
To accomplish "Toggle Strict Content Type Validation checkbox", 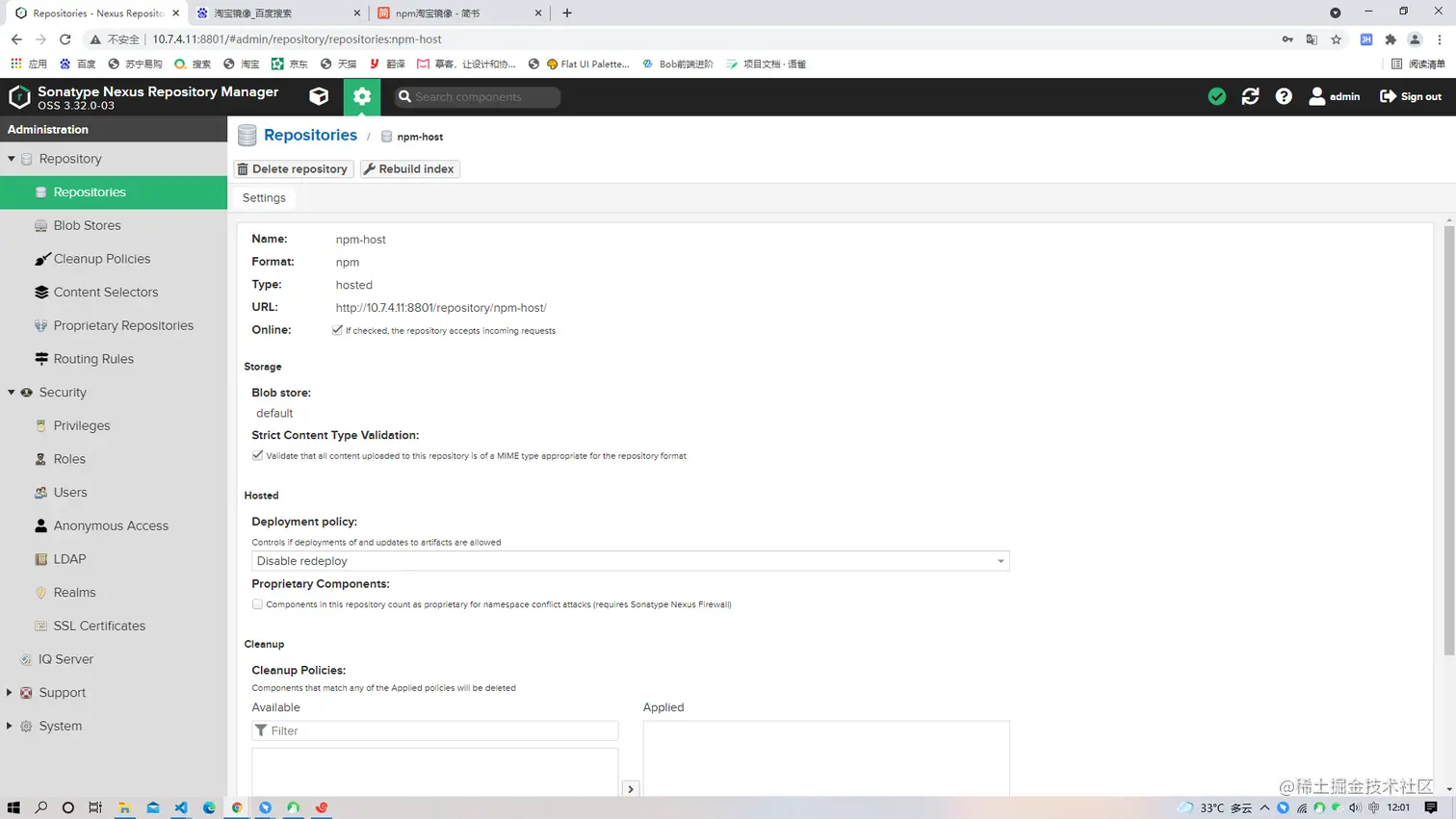I will pyautogui.click(x=257, y=455).
